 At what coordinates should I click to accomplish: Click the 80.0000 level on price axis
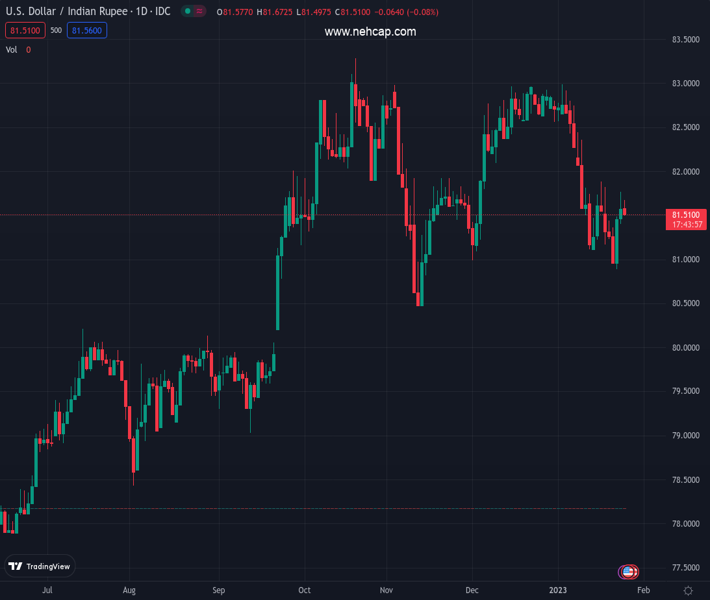click(x=684, y=347)
